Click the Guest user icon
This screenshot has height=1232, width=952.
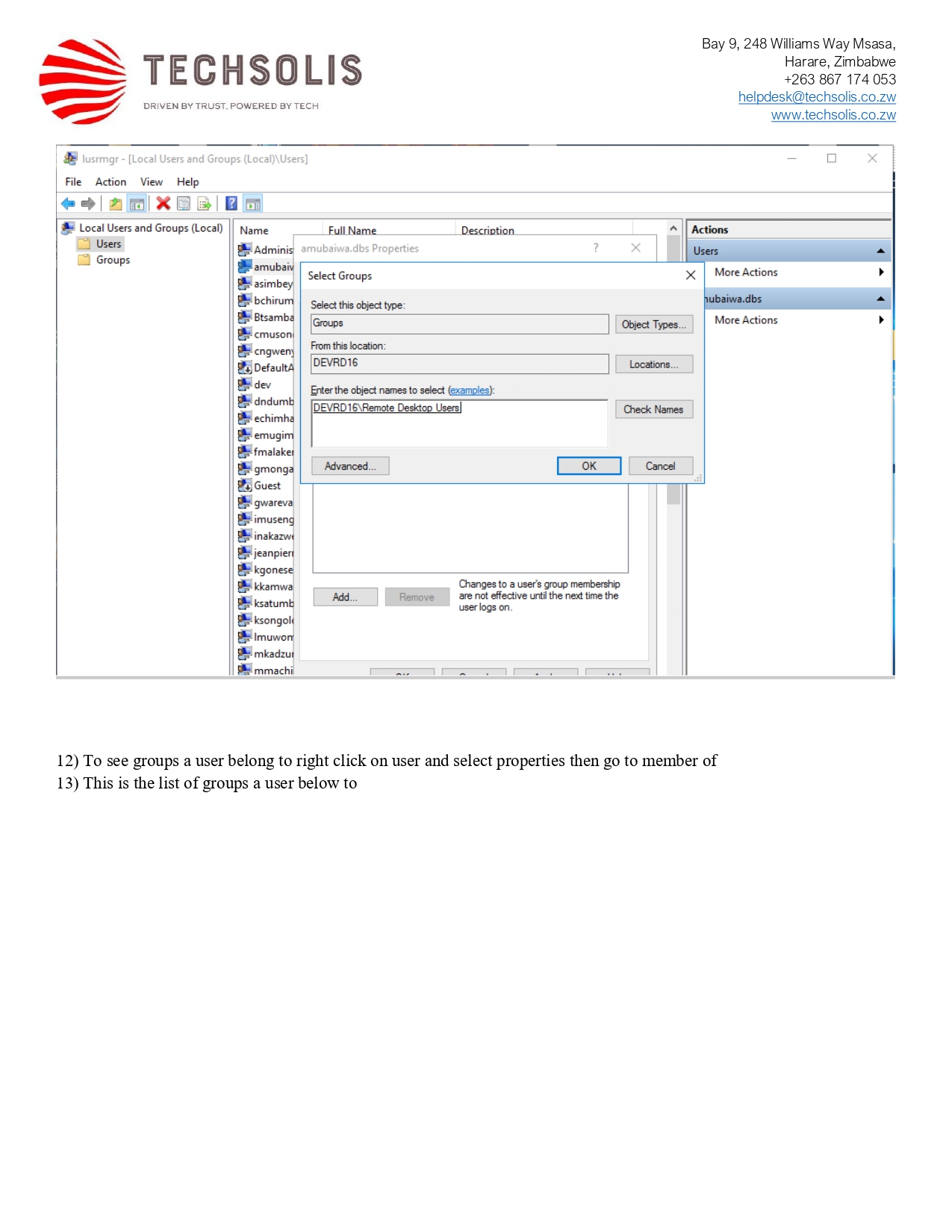245,485
